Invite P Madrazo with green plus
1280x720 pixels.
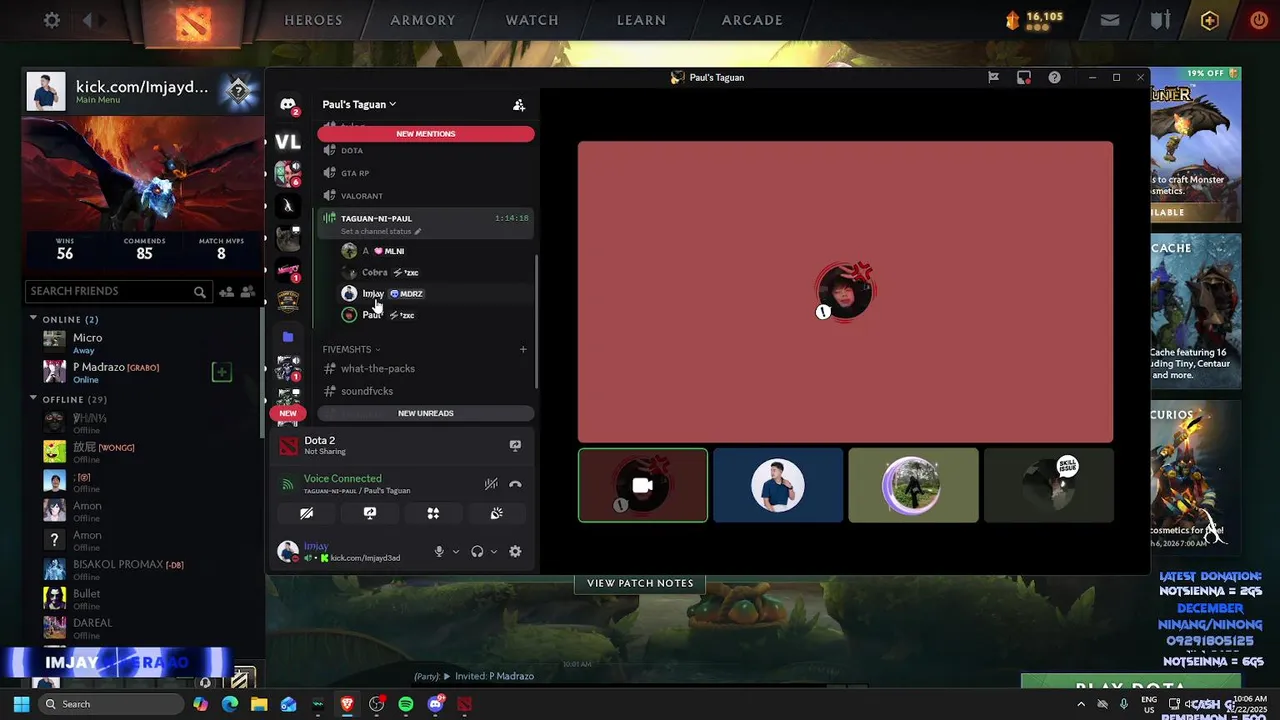[222, 372]
